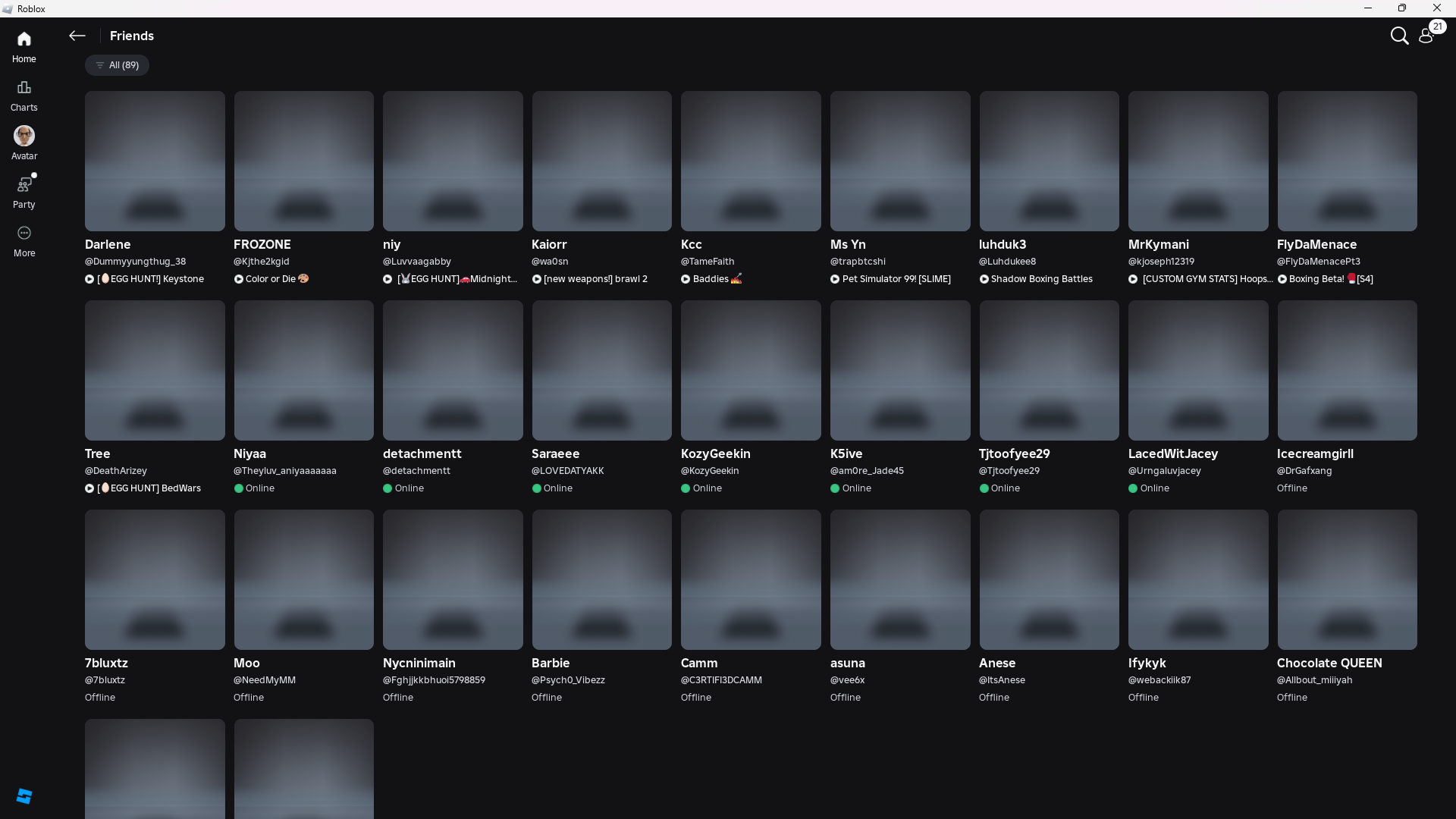Click the Roblox Studio logo in sidebar
Viewport: 1456px width, 819px height.
point(24,795)
